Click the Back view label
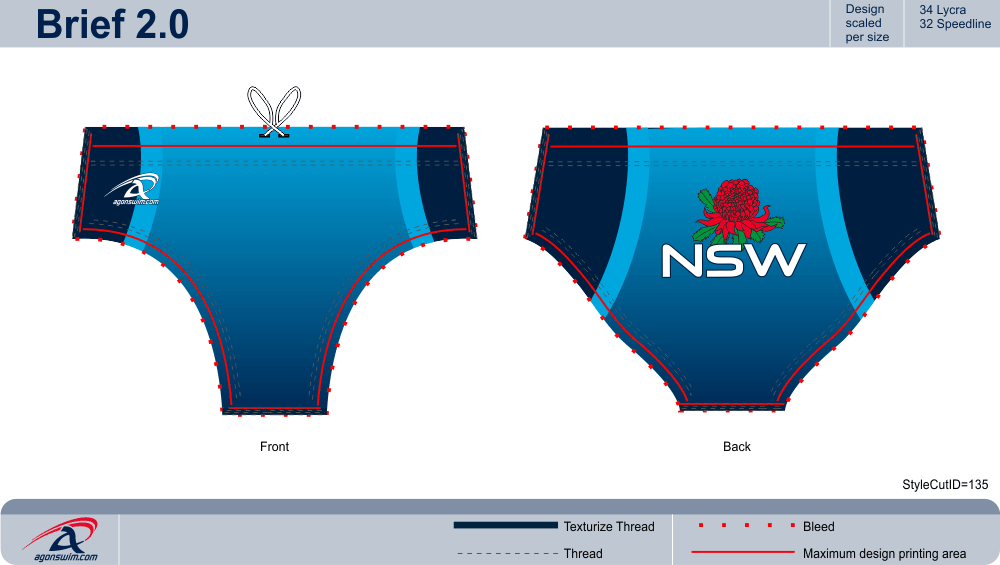Screen dimensions: 1000x565 [x=737, y=446]
